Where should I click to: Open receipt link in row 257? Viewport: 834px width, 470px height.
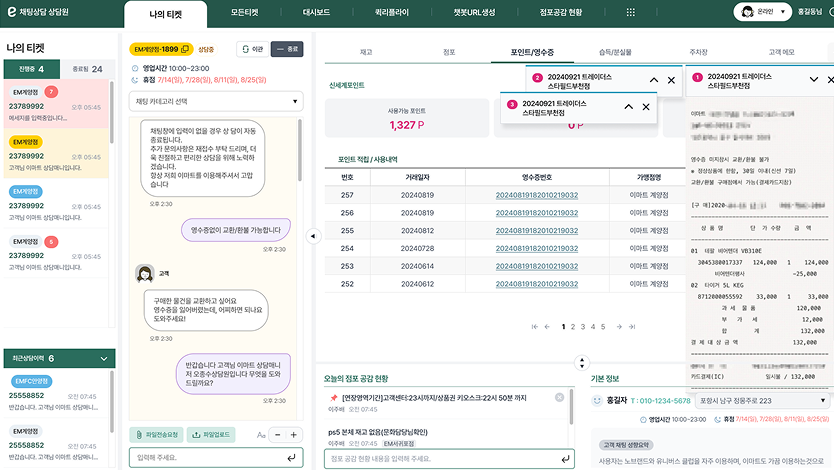[536, 195]
